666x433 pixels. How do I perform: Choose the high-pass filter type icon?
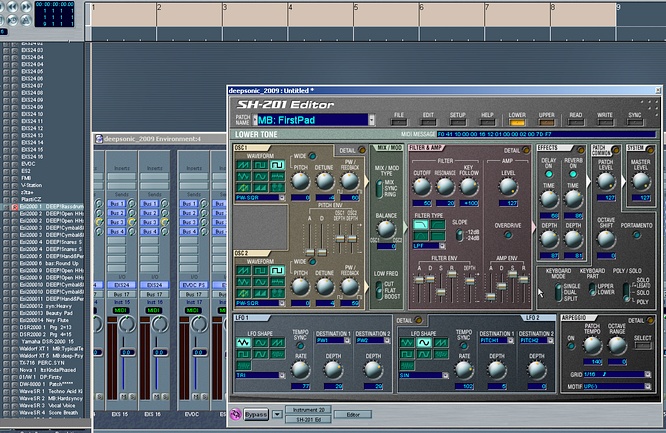point(438,225)
